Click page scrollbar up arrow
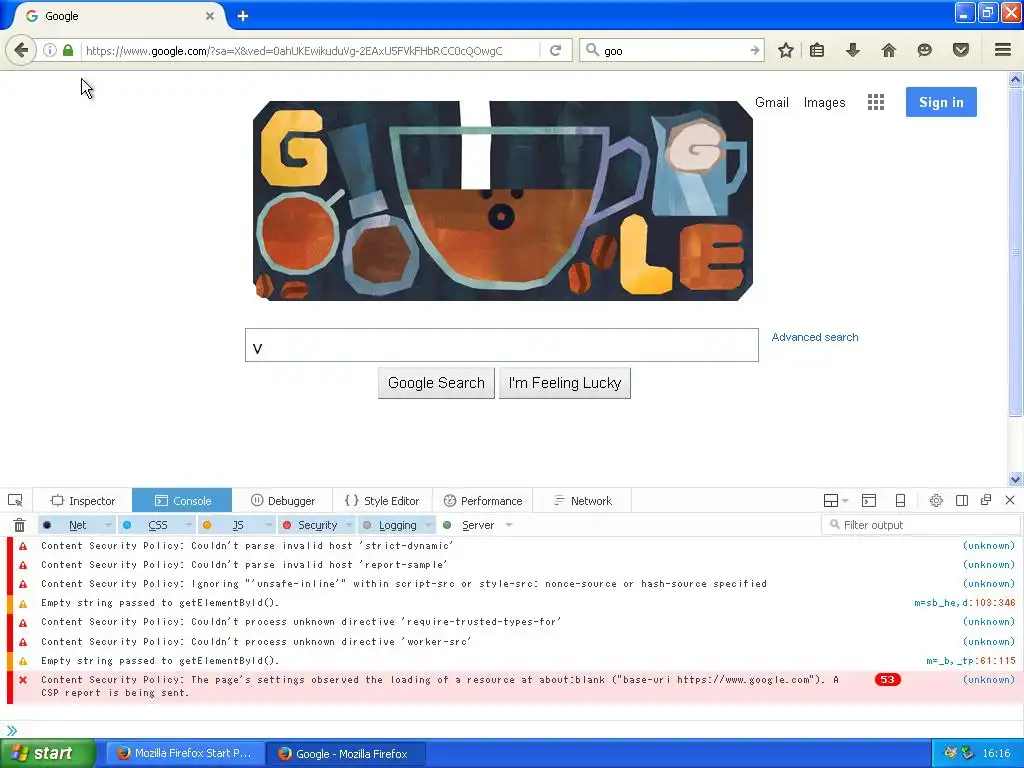The height and width of the screenshot is (768, 1024). pos(1015,80)
